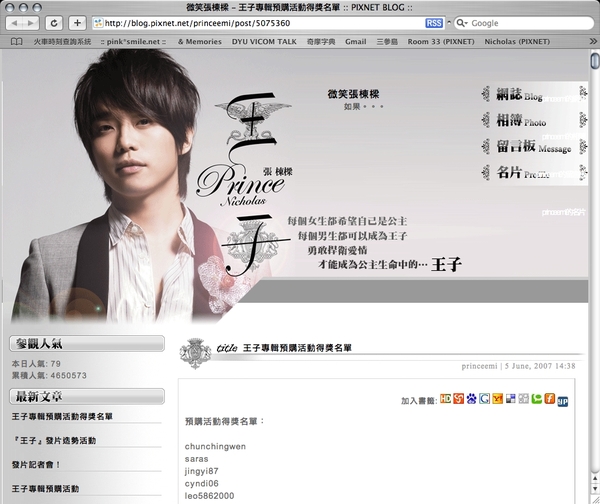Click the 本日人氣: 79 counter text
Viewport: 600px width, 504px height.
point(36,364)
